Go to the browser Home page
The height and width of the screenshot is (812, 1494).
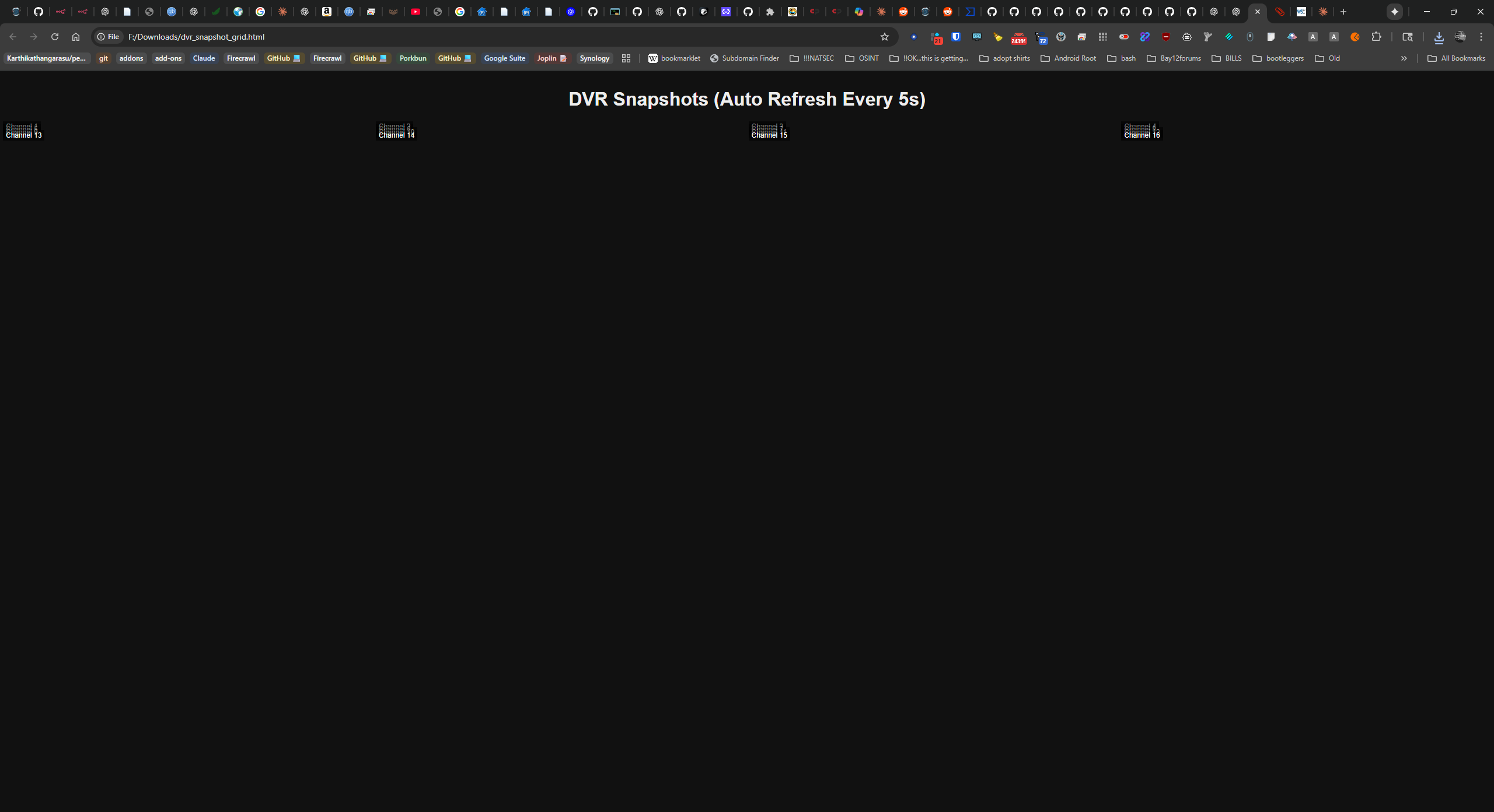76,37
